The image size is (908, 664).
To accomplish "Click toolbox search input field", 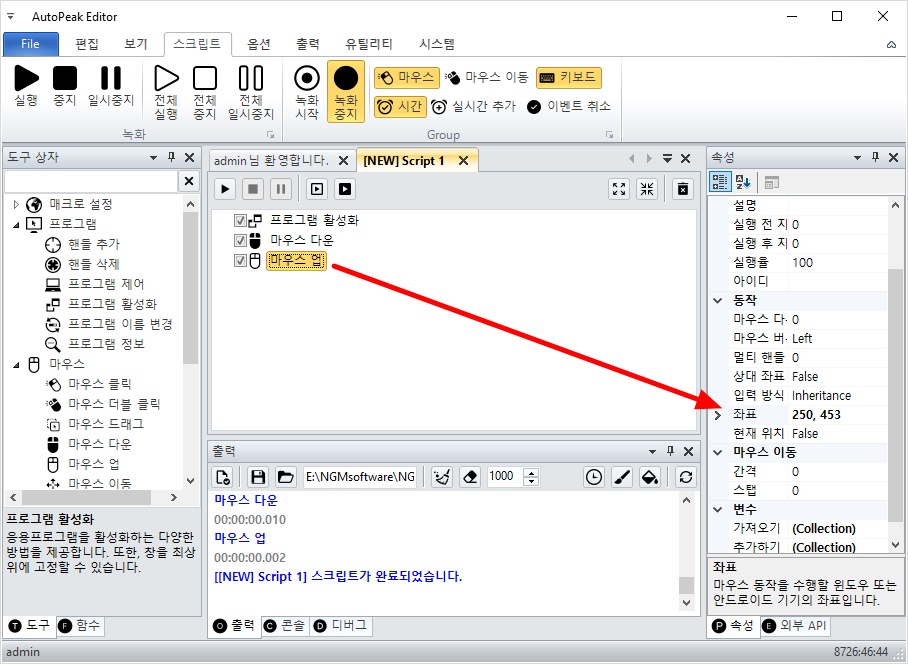I will pyautogui.click(x=91, y=181).
